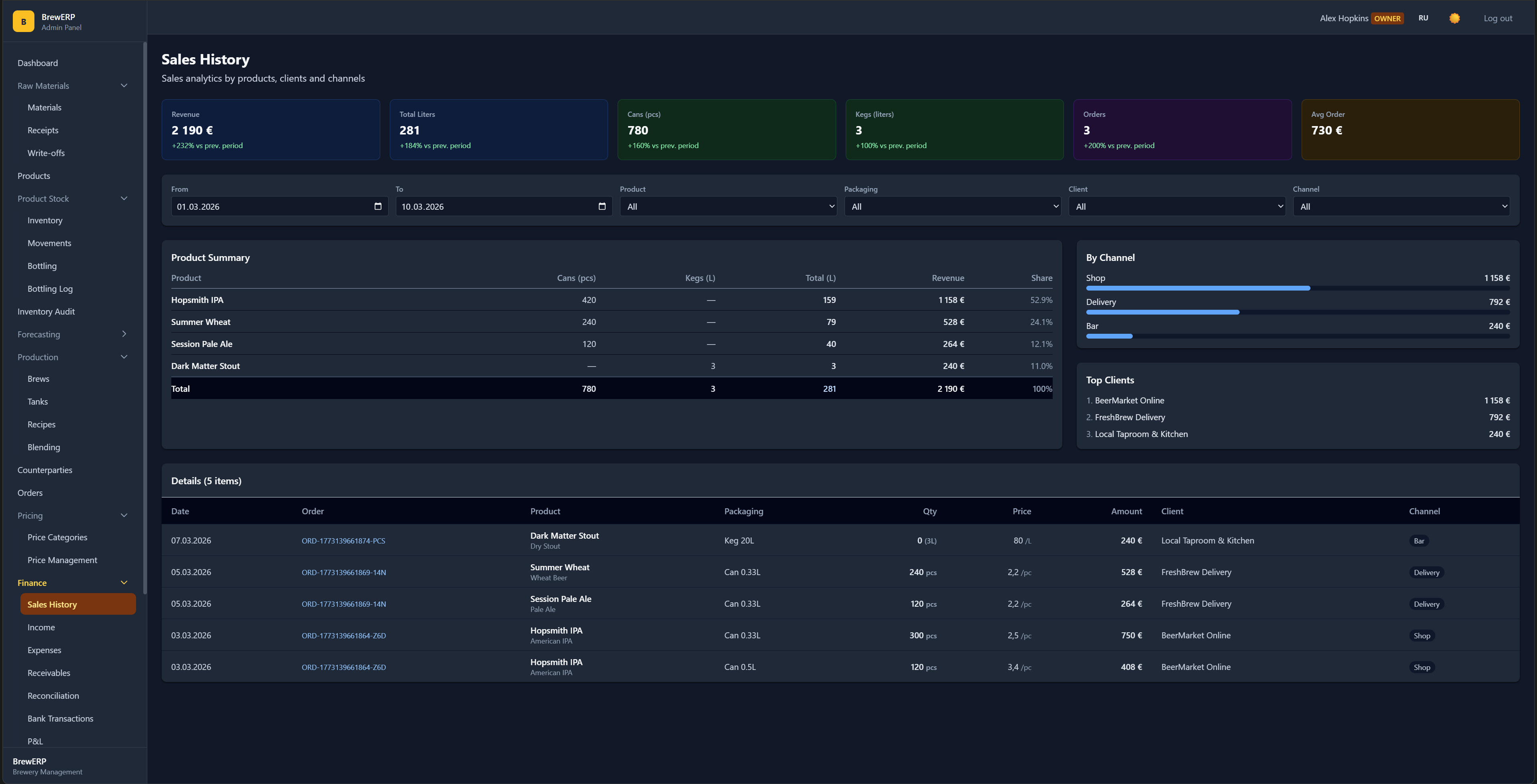Open order link ORD-1773139661874-PCS
This screenshot has height=784, width=1537.
click(343, 541)
